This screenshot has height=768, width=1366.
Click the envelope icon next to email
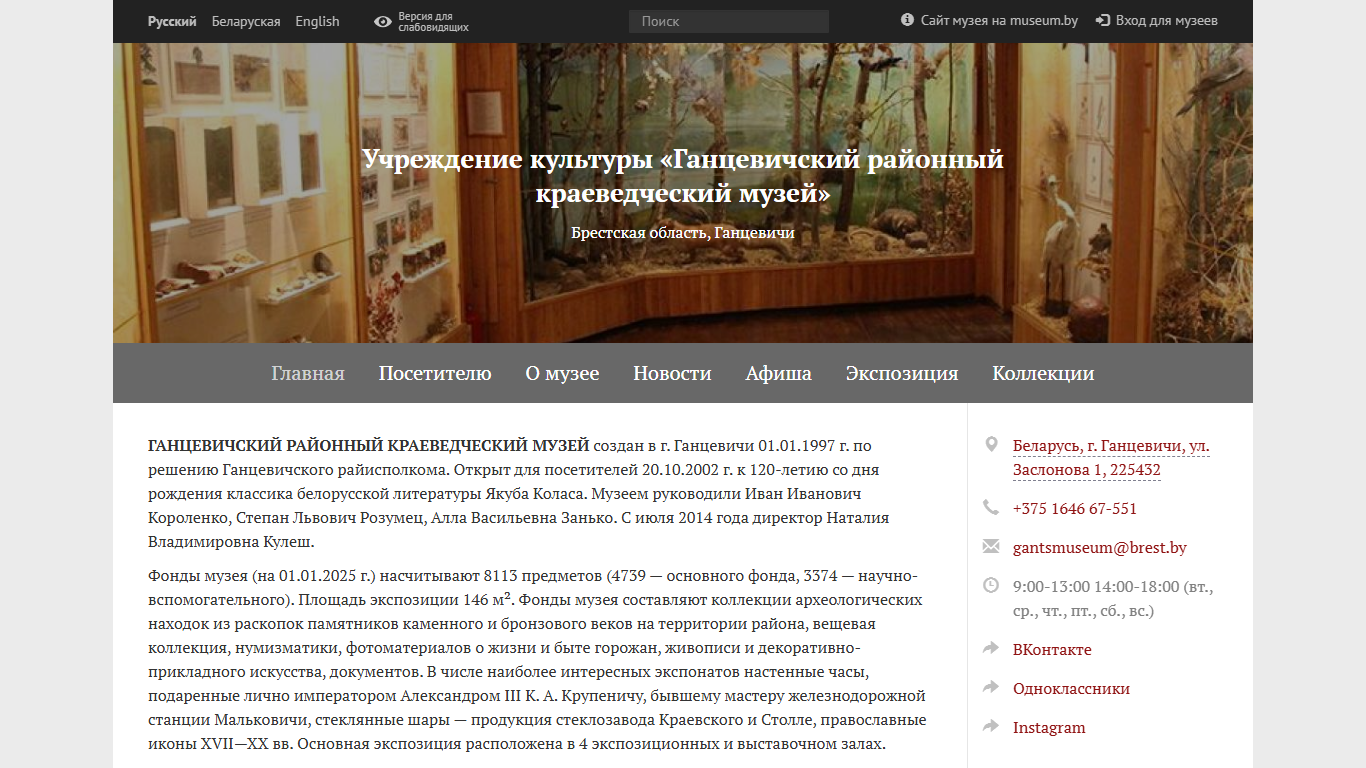[x=991, y=546]
